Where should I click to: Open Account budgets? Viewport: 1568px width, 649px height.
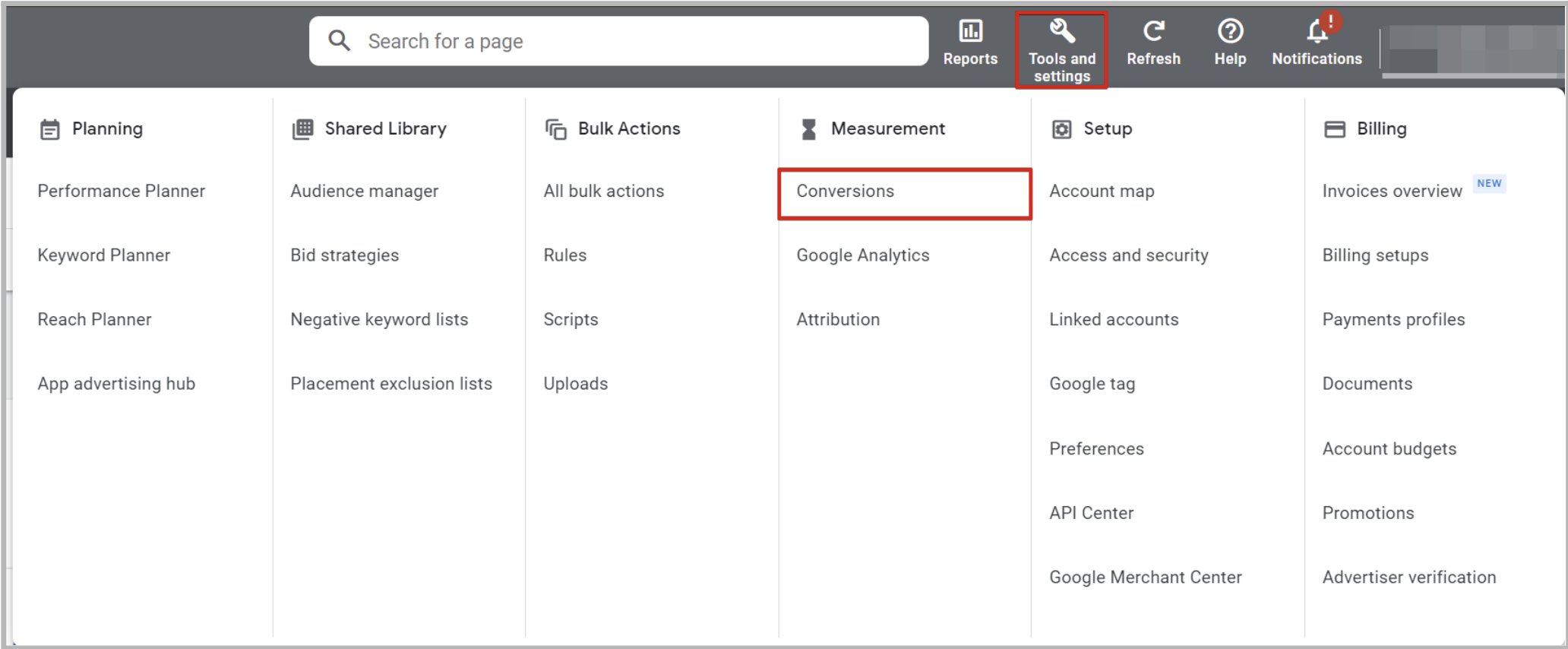pos(1389,449)
